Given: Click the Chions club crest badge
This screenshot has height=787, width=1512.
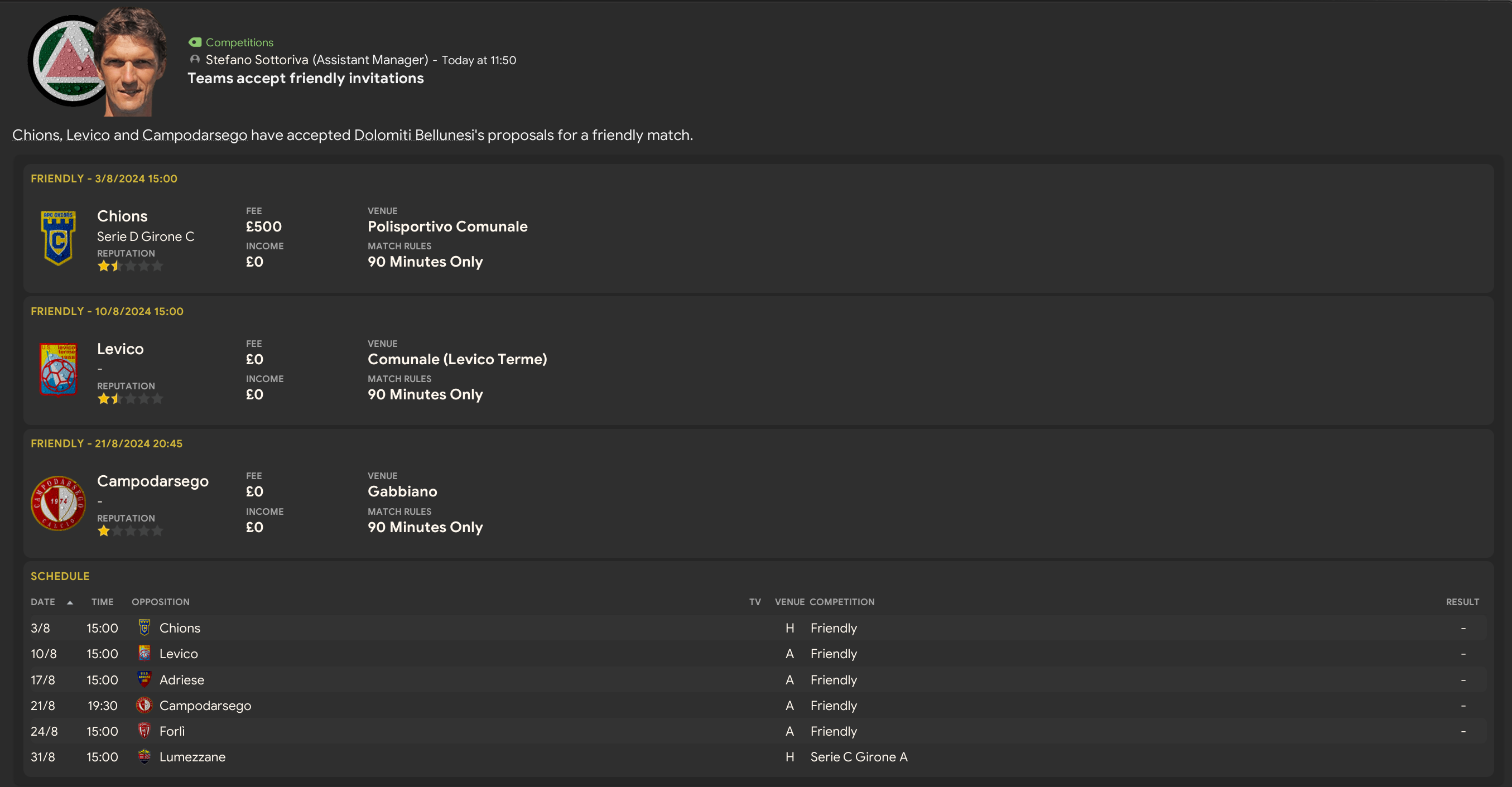Looking at the screenshot, I should (x=57, y=238).
